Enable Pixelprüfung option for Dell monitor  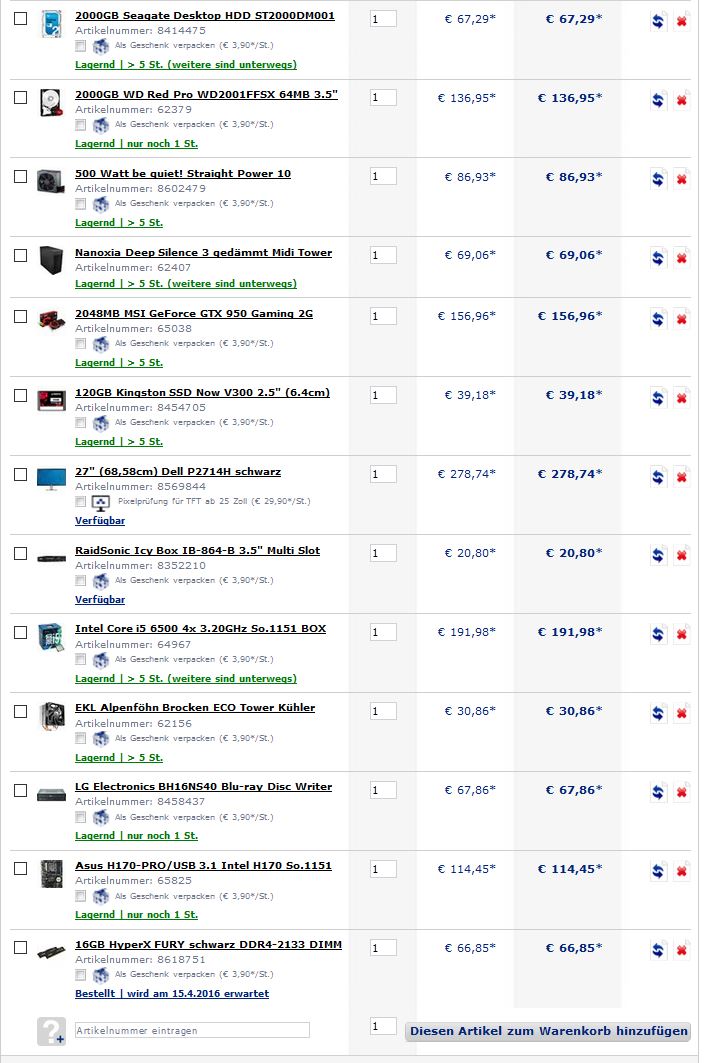coord(81,502)
